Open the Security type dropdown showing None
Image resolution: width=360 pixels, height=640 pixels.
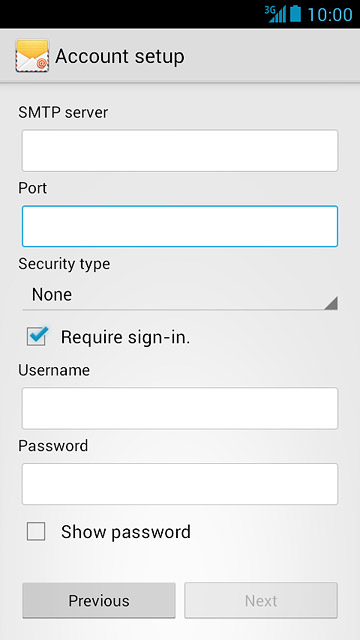pyautogui.click(x=180, y=295)
